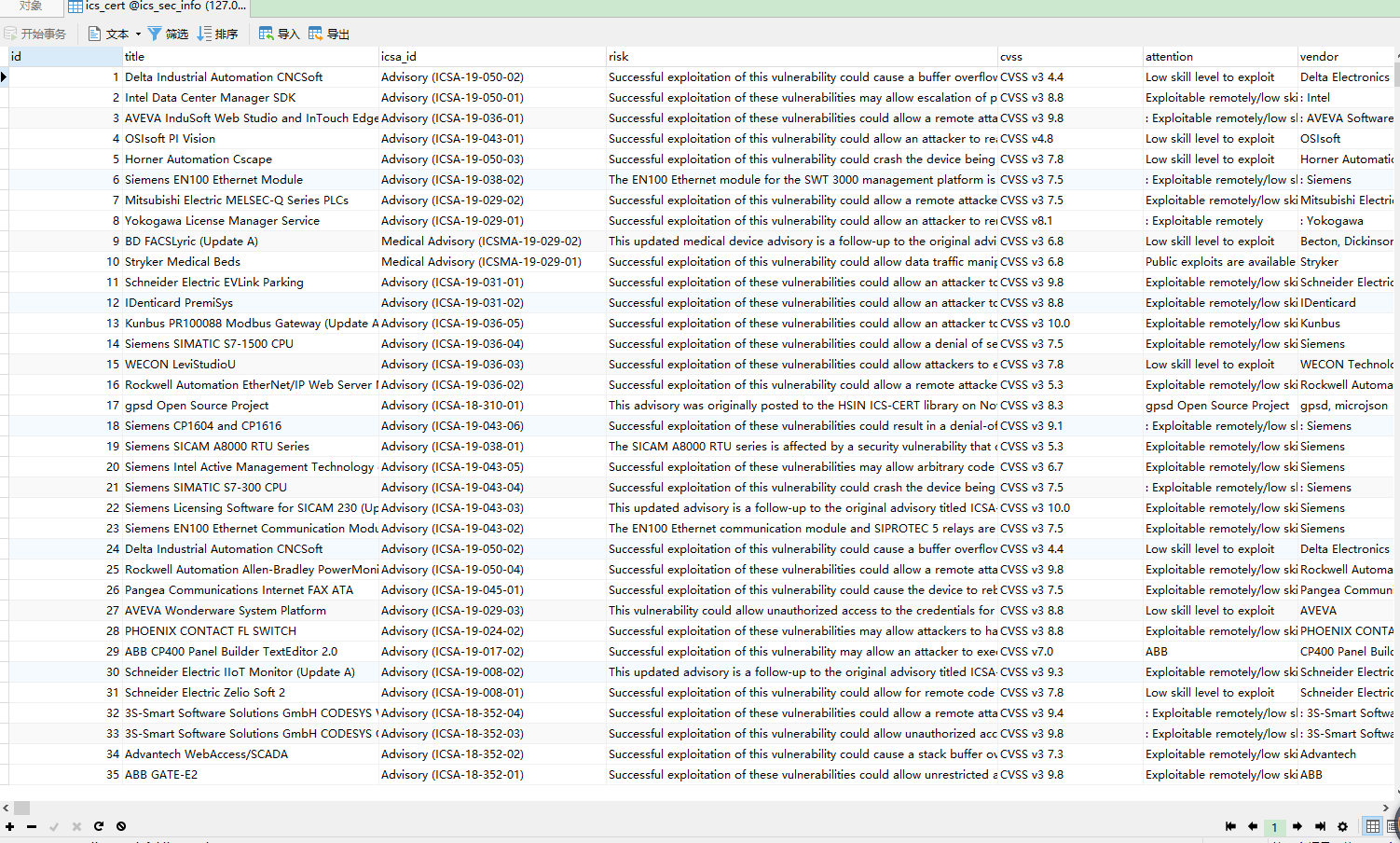The width and height of the screenshot is (1400, 843).
Task: Select cvss cell 'CVSS v8.1'
Action: point(1070,221)
